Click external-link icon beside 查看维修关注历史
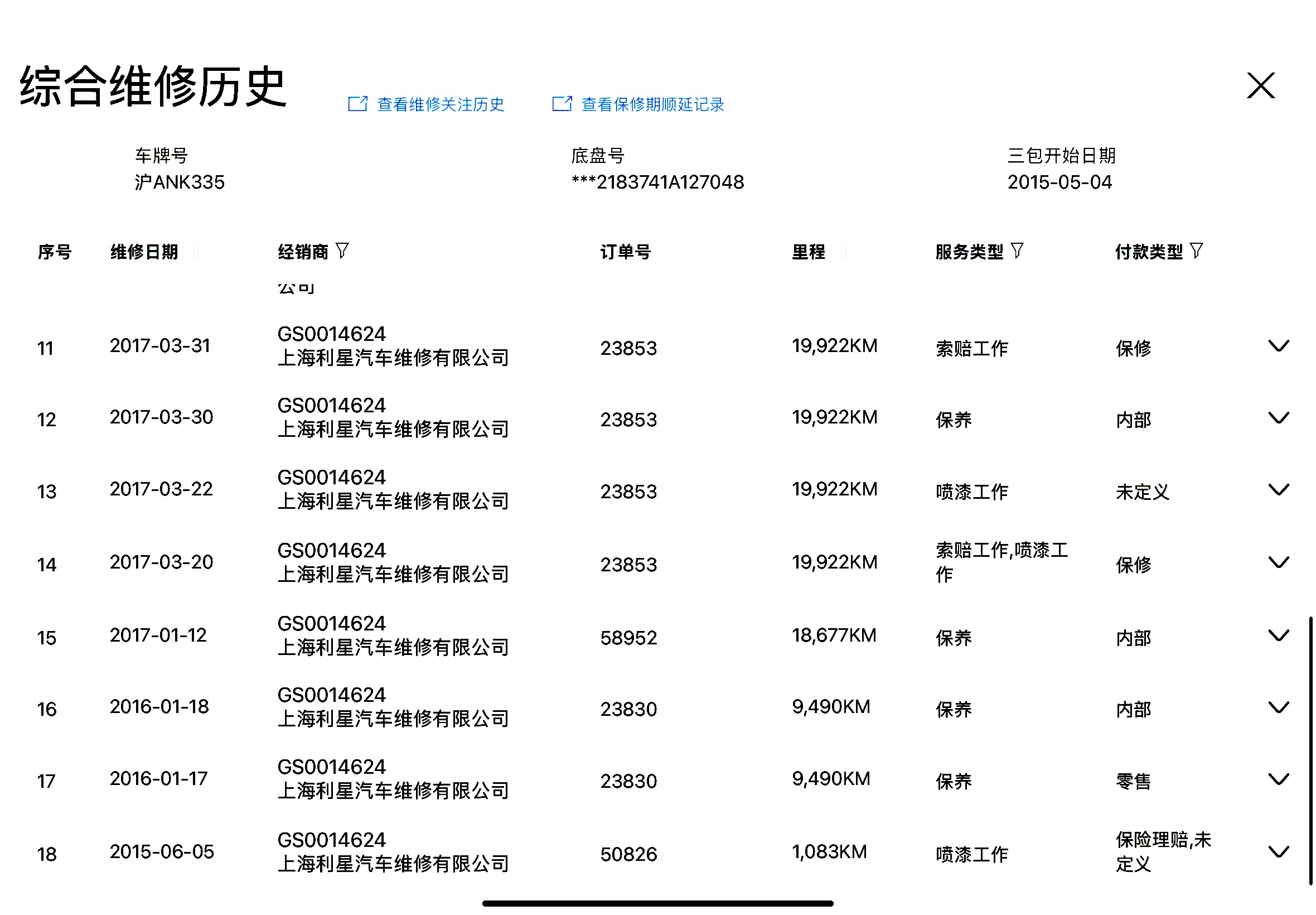The width and height of the screenshot is (1316, 915). pos(357,104)
